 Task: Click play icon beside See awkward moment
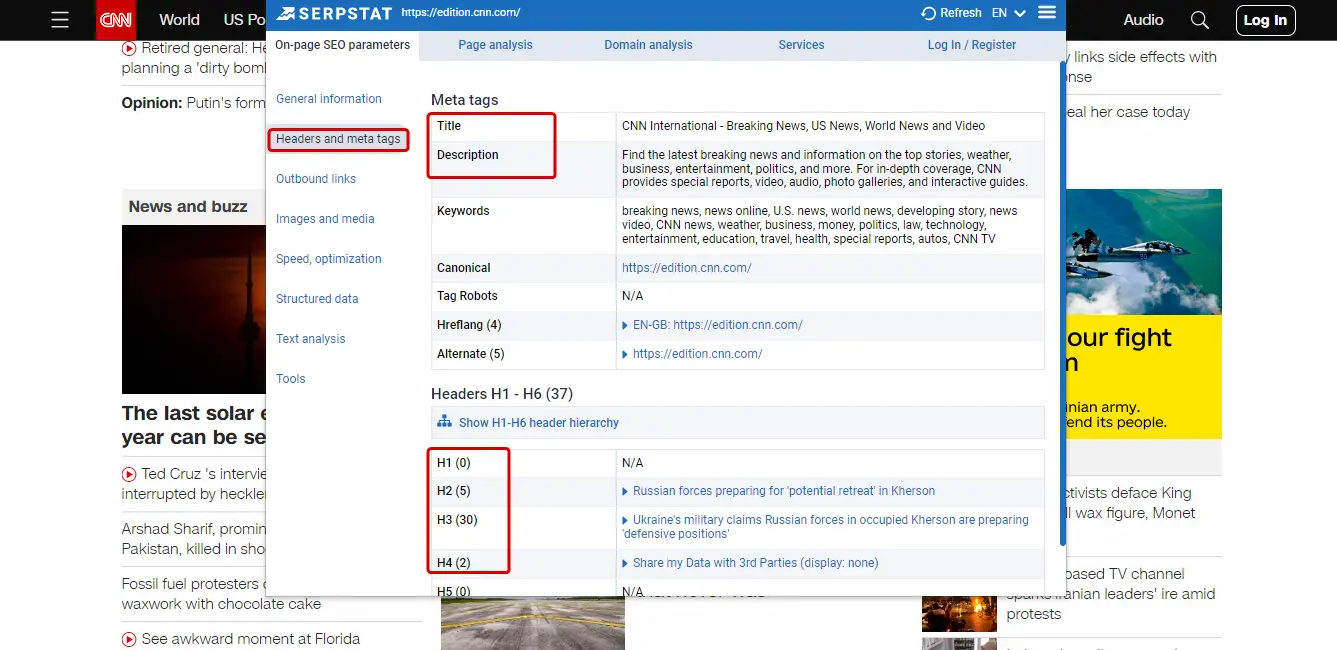point(129,639)
